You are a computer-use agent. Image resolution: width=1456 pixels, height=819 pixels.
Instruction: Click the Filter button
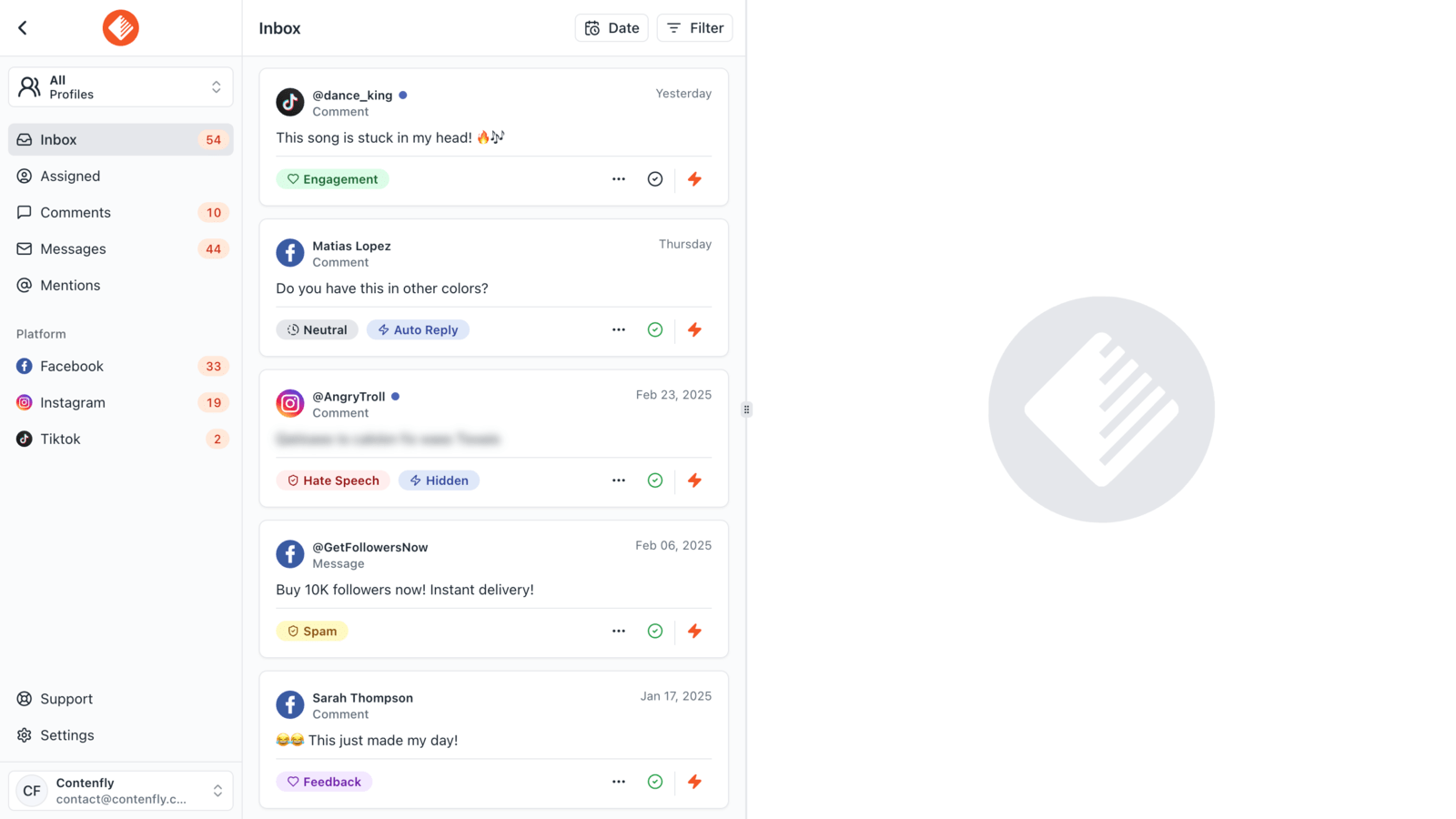click(694, 28)
